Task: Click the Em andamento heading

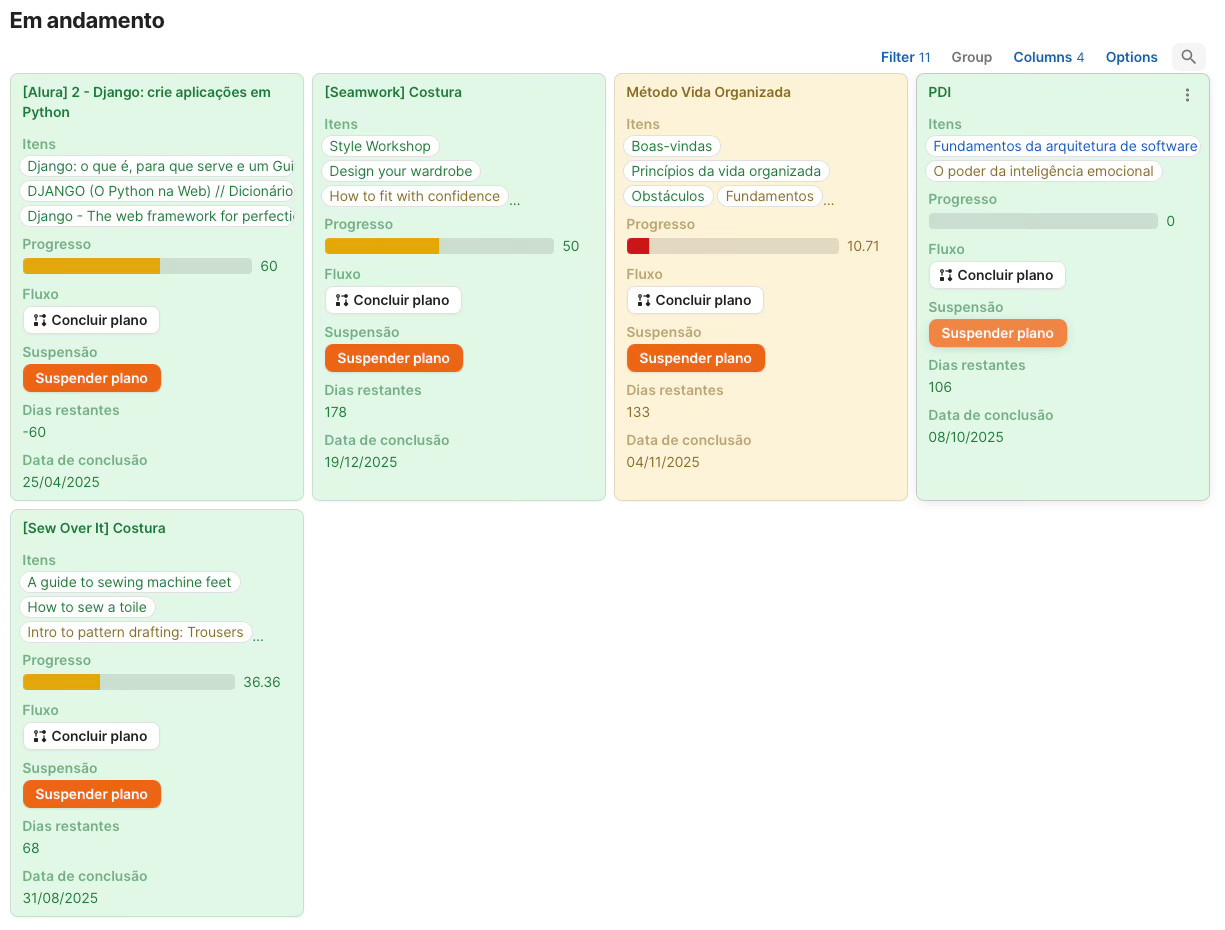Action: tap(87, 20)
